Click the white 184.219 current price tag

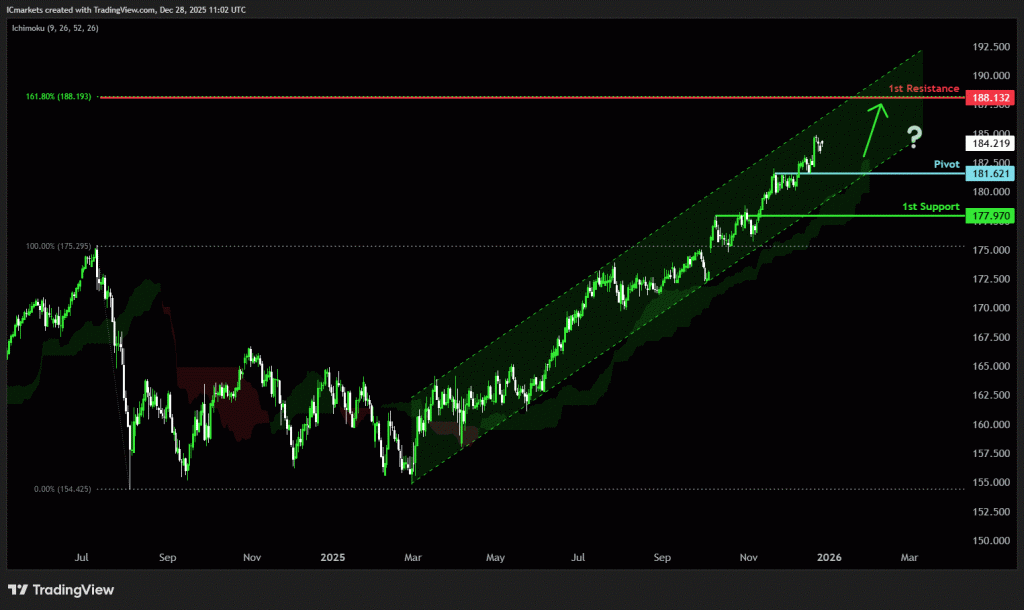point(990,144)
